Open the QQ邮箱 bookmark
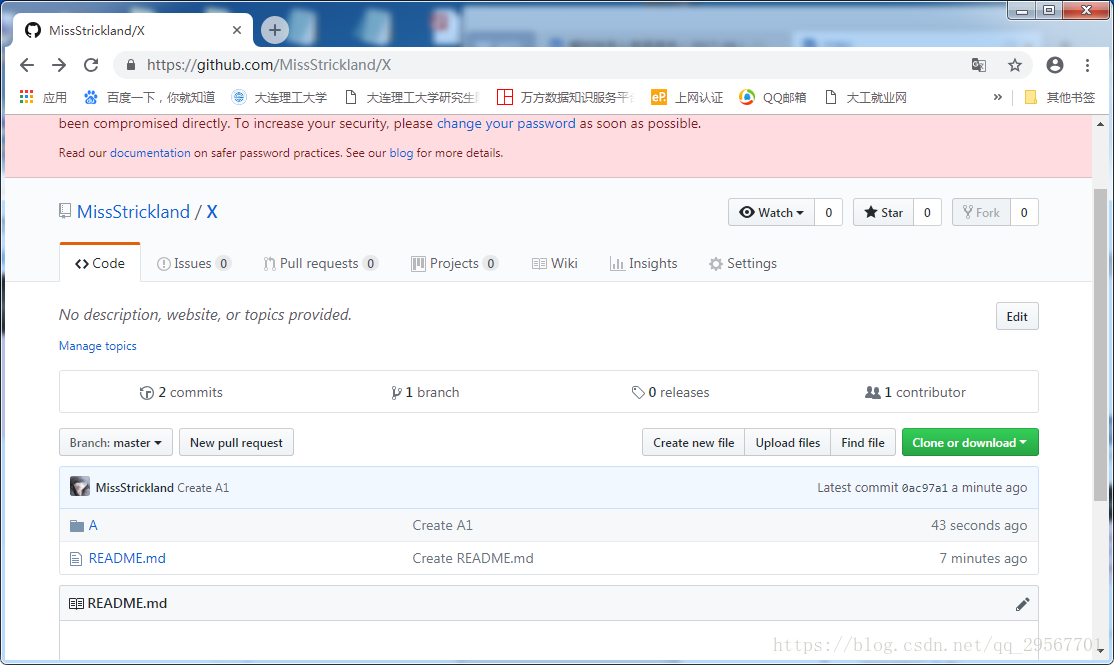Viewport: 1114px width, 665px height. 773,97
